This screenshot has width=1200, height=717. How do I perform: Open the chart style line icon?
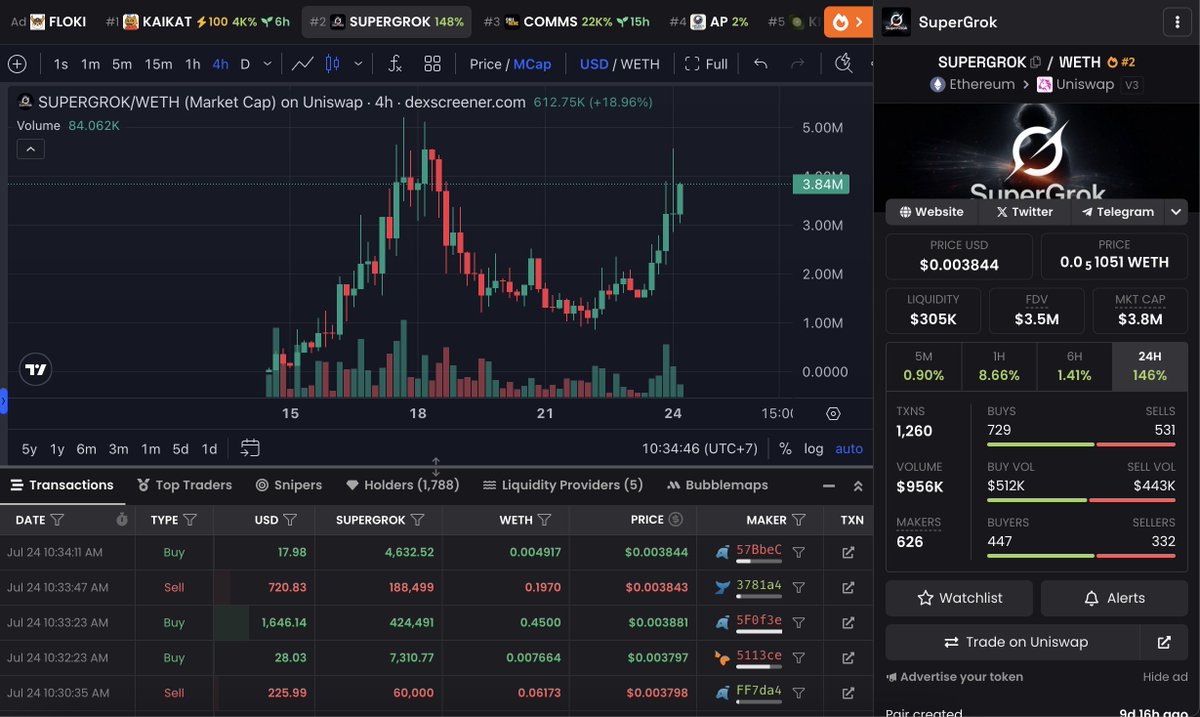pyautogui.click(x=302, y=64)
